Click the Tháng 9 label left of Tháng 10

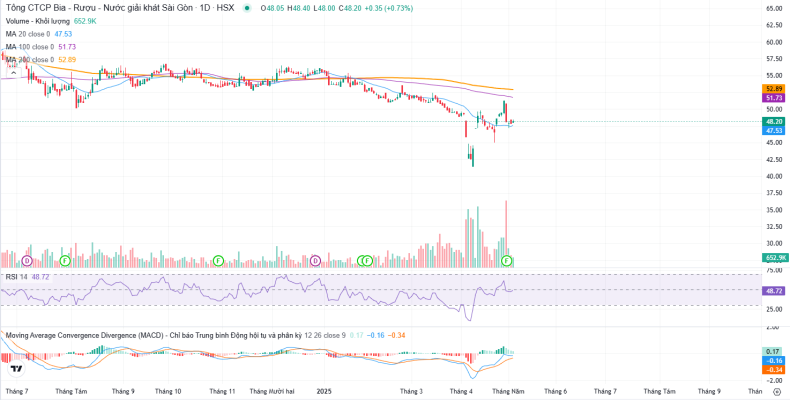(123, 391)
